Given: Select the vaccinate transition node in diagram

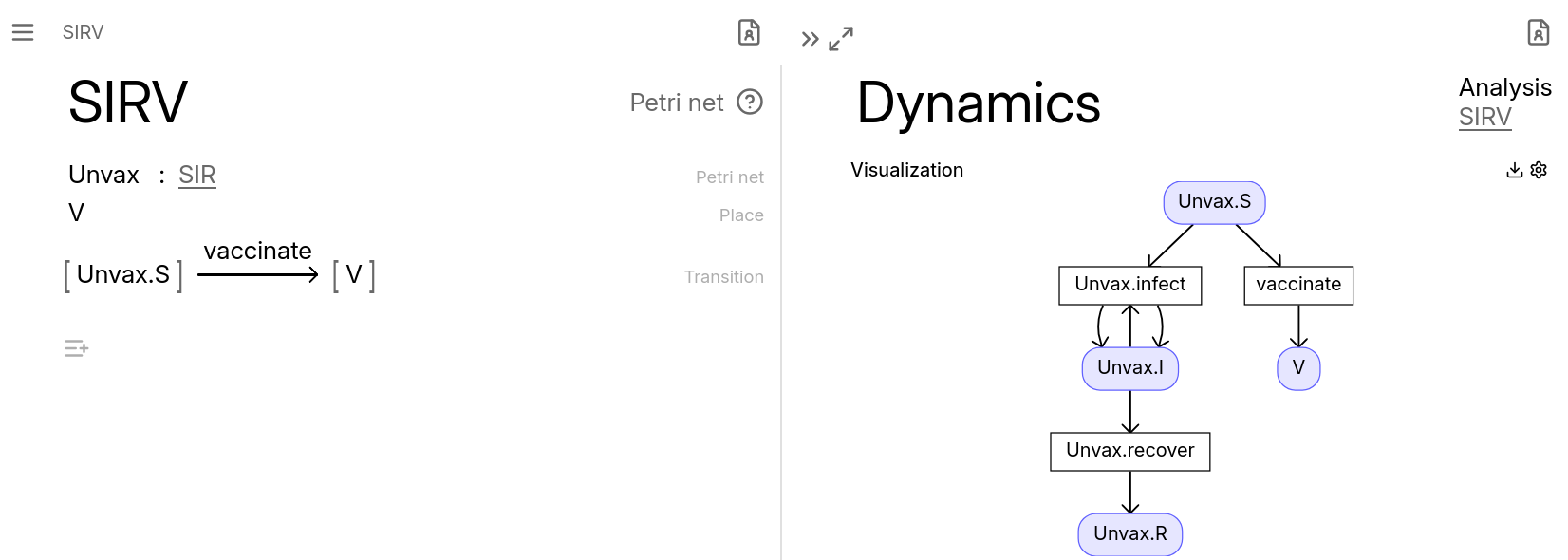Looking at the screenshot, I should (x=1298, y=285).
